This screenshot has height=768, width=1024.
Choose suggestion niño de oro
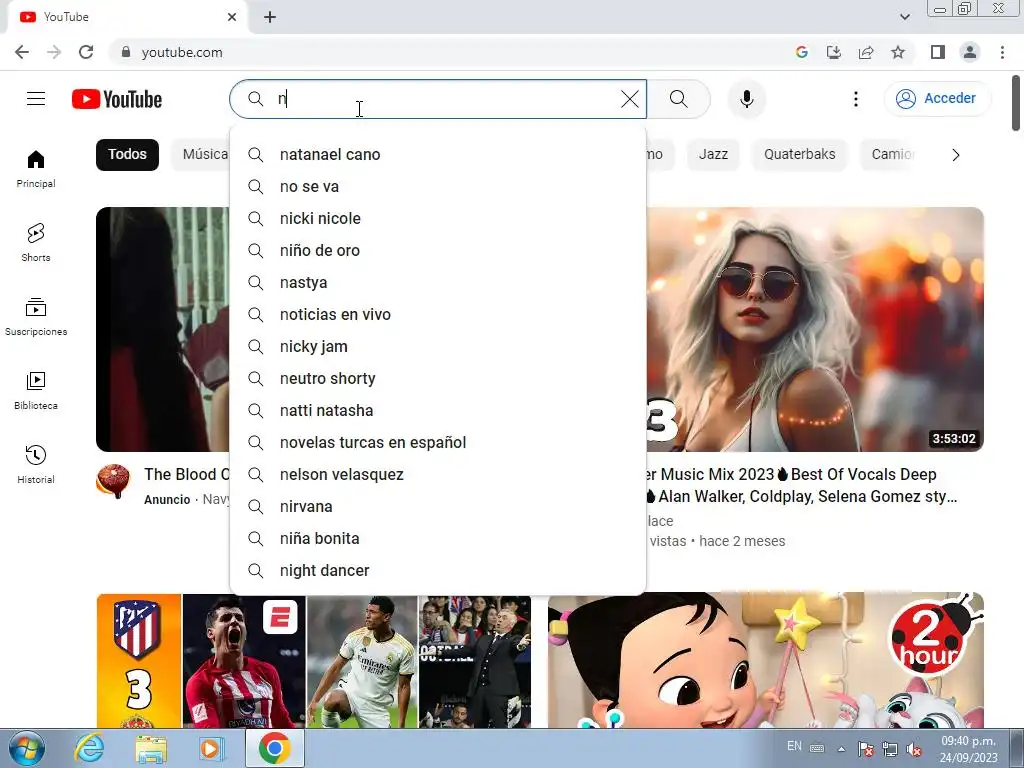click(x=438, y=251)
